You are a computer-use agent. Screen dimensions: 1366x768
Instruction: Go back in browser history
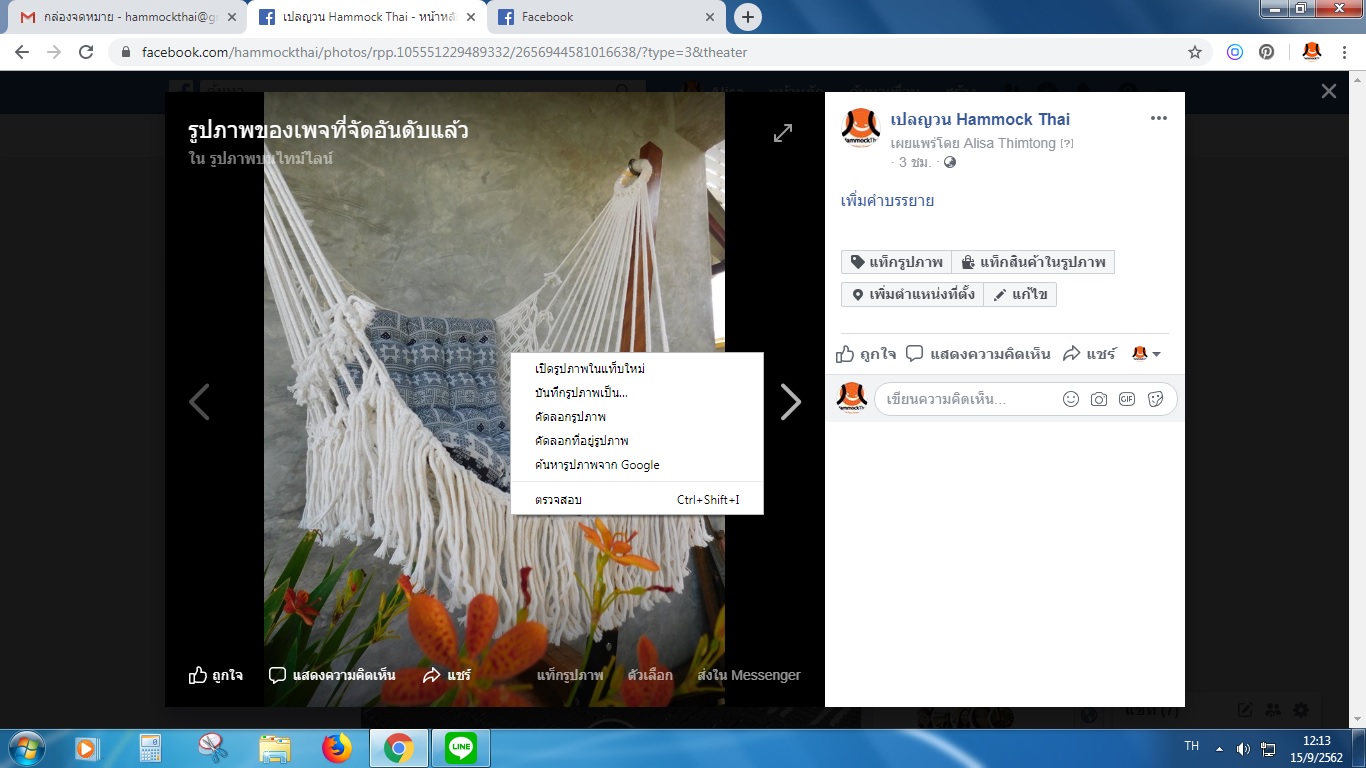pos(22,52)
